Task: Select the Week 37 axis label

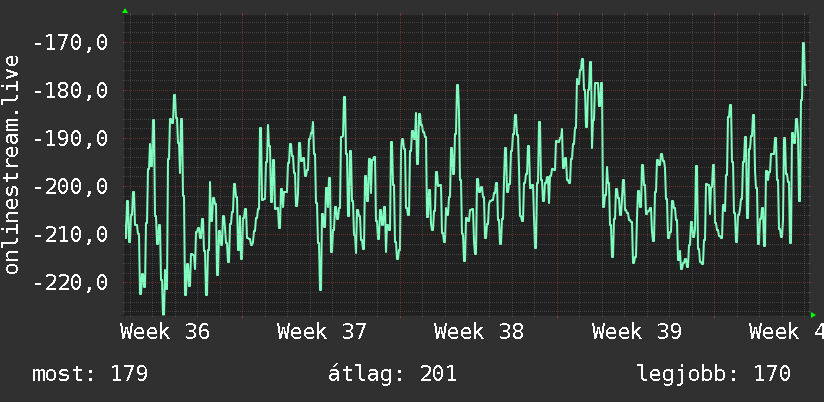Action: tap(322, 332)
